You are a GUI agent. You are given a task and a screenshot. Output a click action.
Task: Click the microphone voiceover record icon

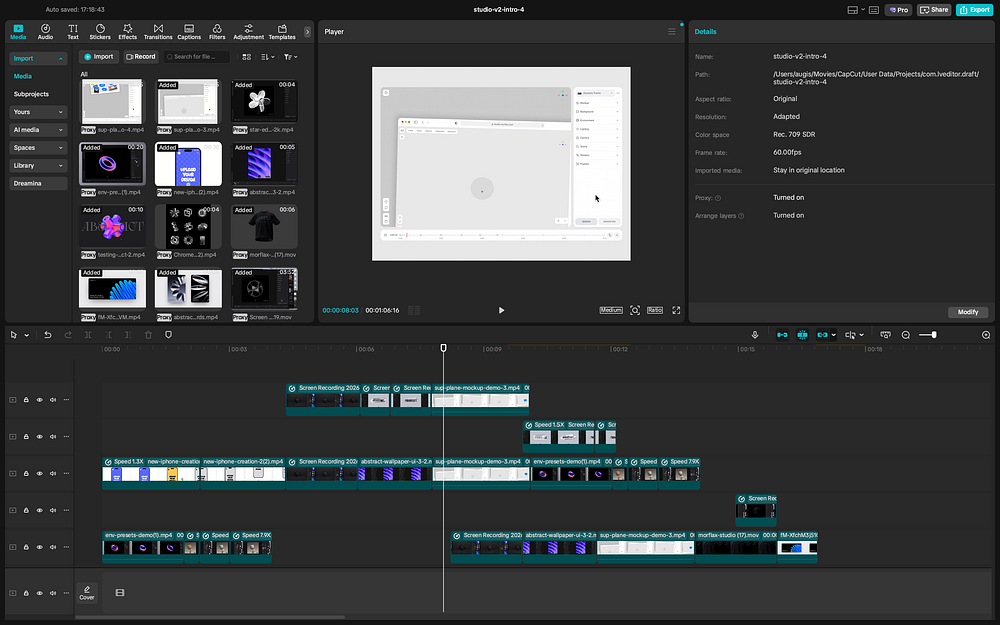tap(756, 335)
